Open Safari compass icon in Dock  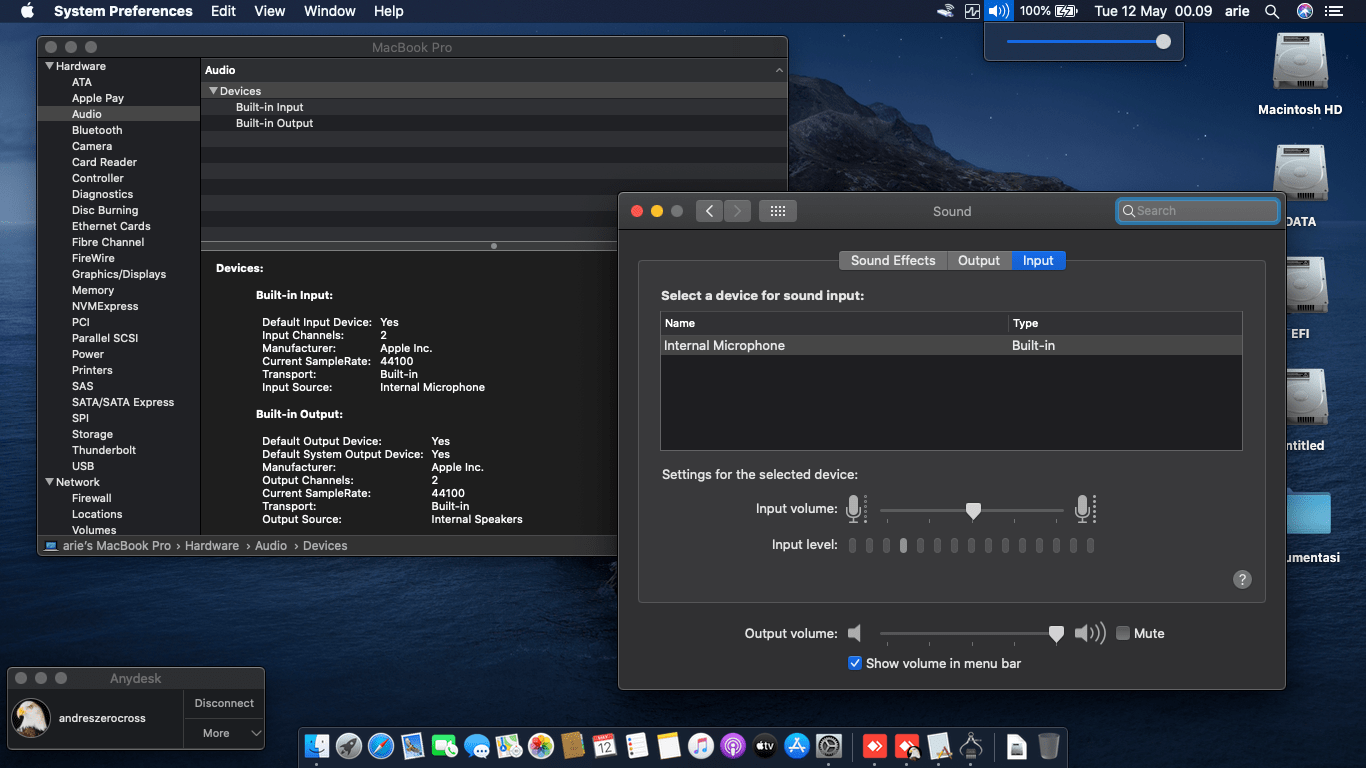coord(381,746)
